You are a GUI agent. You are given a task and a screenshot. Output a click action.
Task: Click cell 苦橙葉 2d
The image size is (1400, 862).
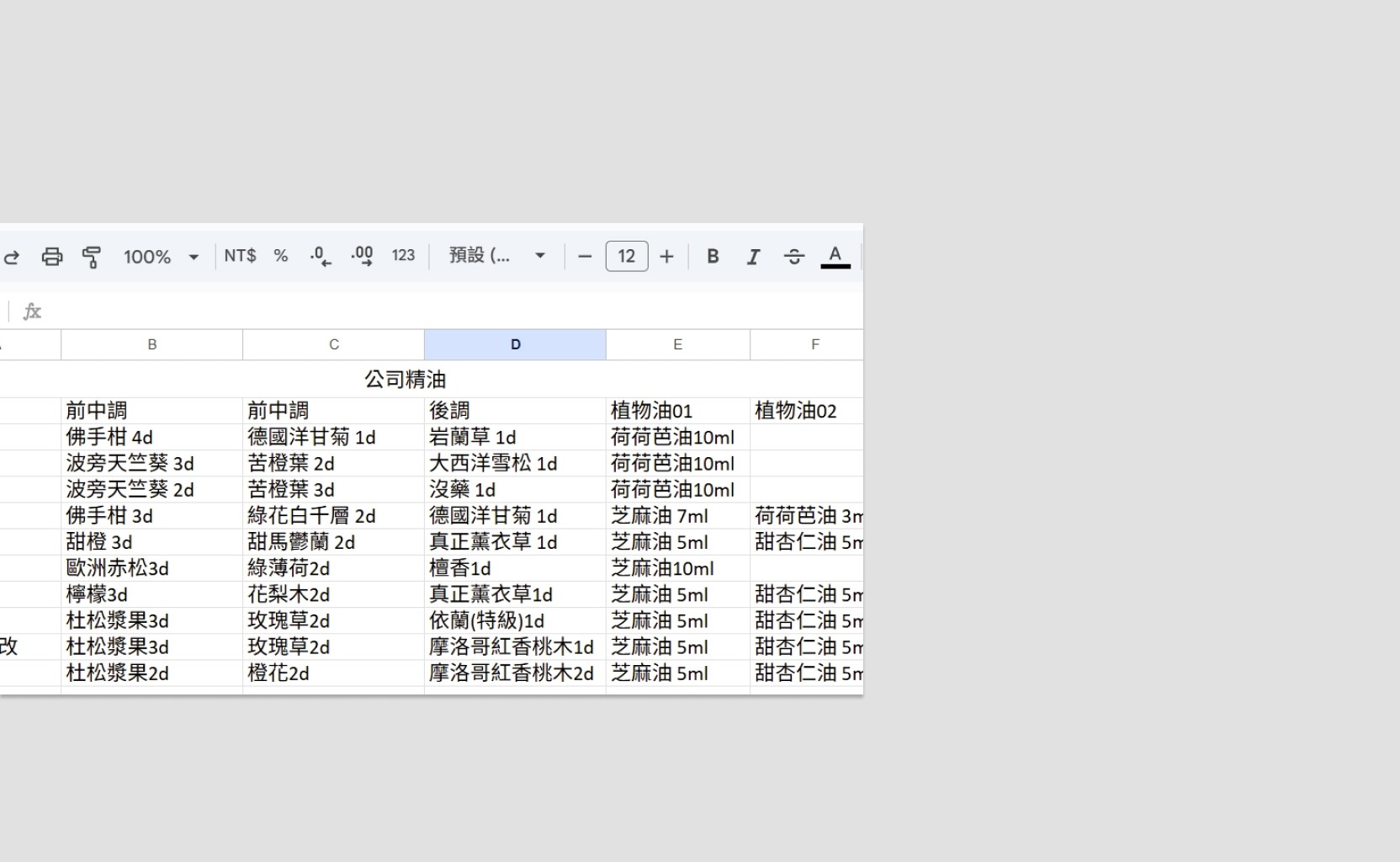[334, 463]
